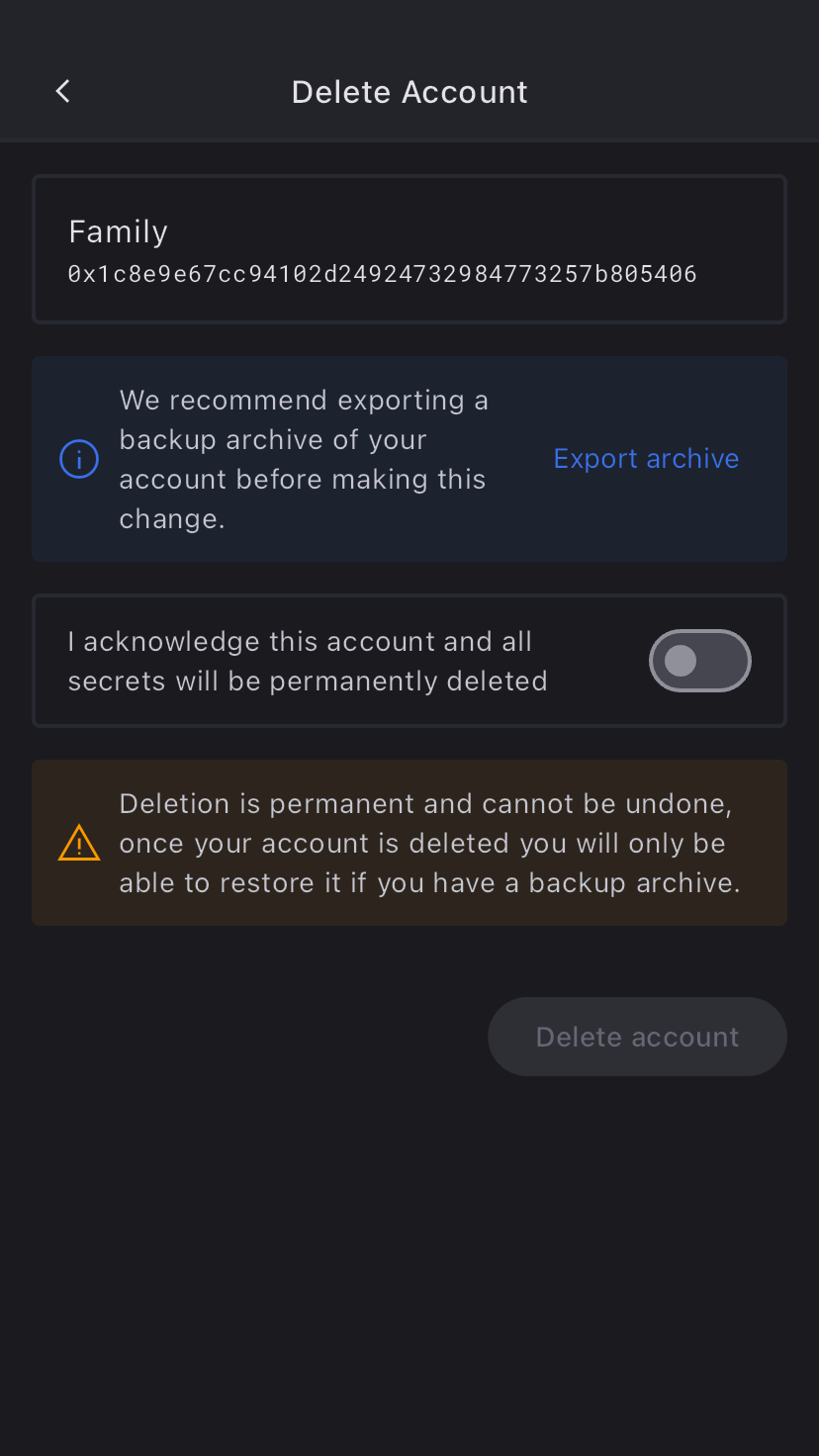
Task: Click the 0x1c8e9e67 account address
Action: click(382, 274)
